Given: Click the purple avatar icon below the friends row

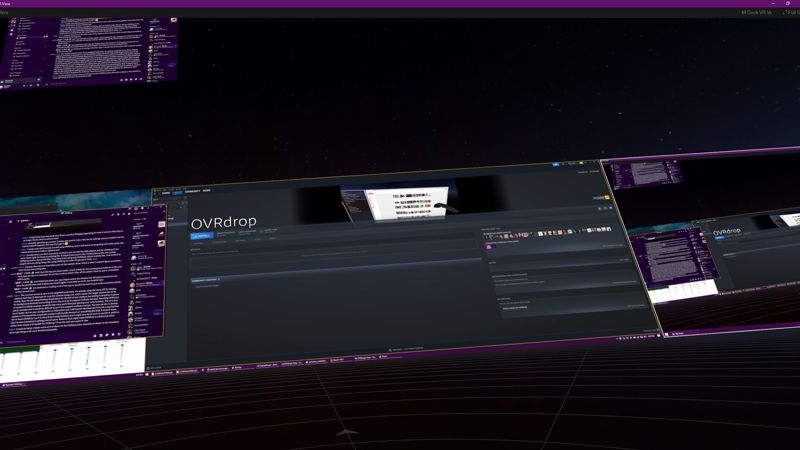Looking at the screenshot, I should [x=489, y=246].
